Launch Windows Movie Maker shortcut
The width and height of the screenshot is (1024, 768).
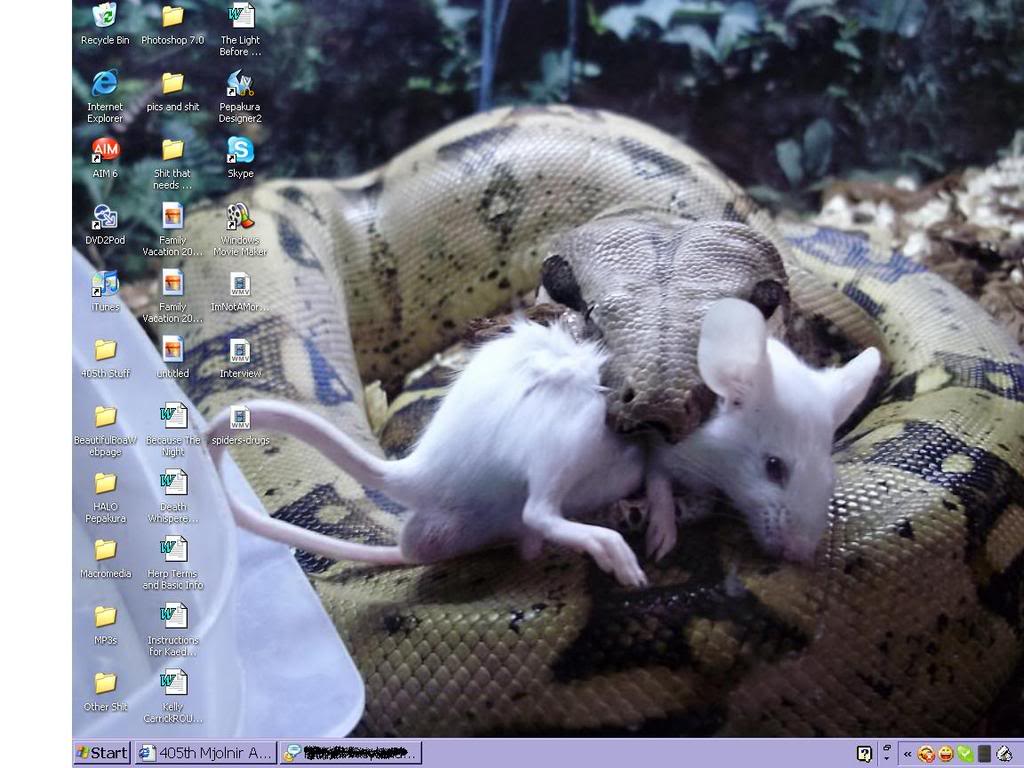click(x=240, y=229)
